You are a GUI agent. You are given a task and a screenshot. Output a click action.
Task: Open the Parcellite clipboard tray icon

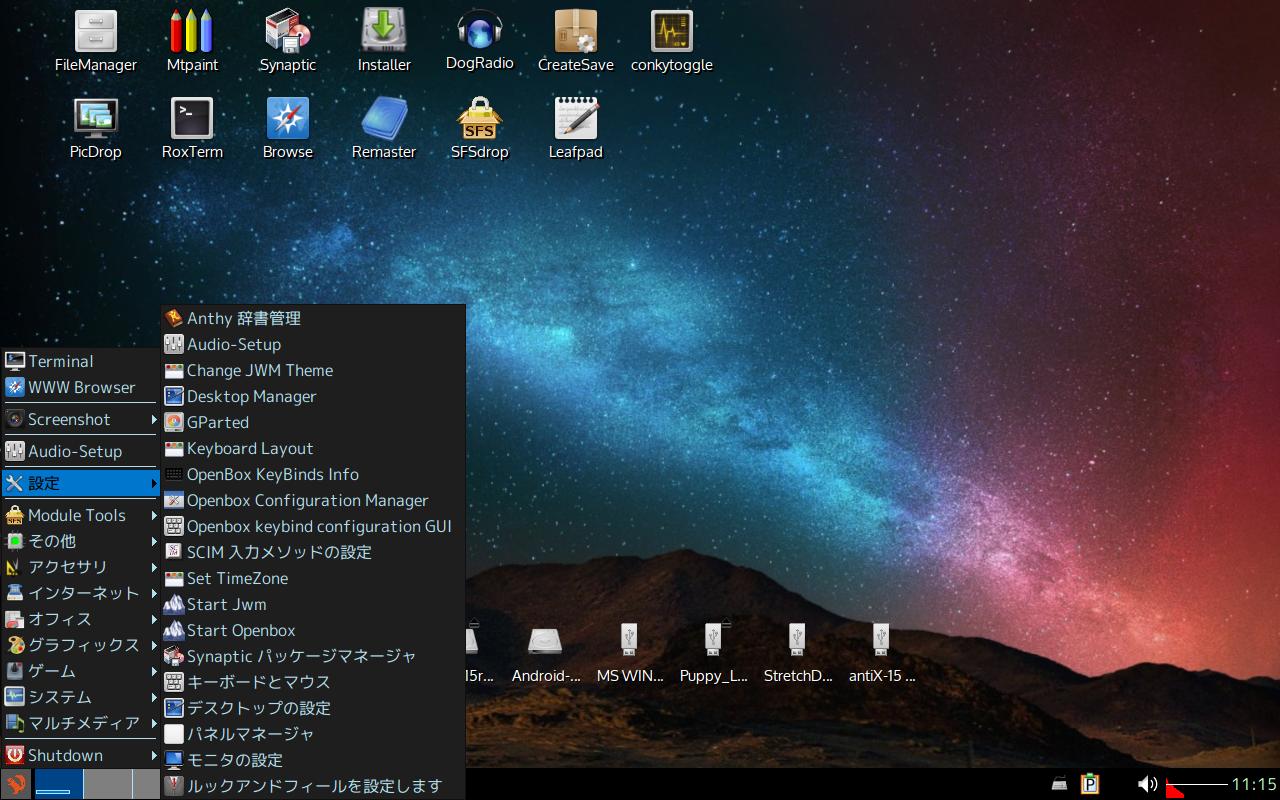click(x=1090, y=786)
